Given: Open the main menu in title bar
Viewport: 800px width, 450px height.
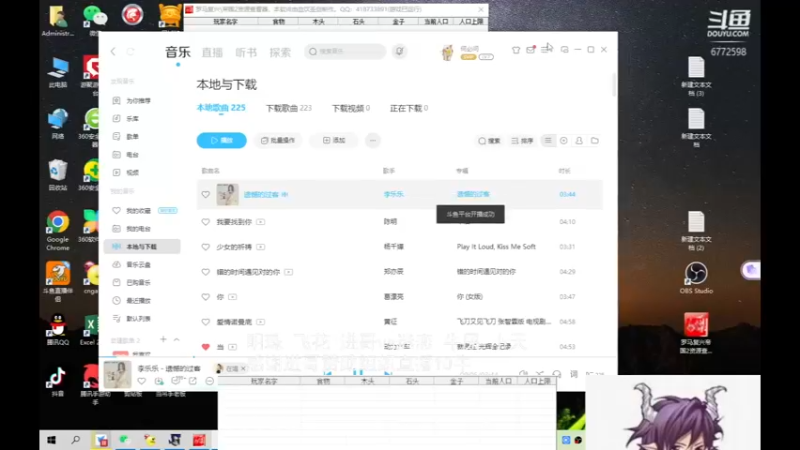Looking at the screenshot, I should point(546,49).
